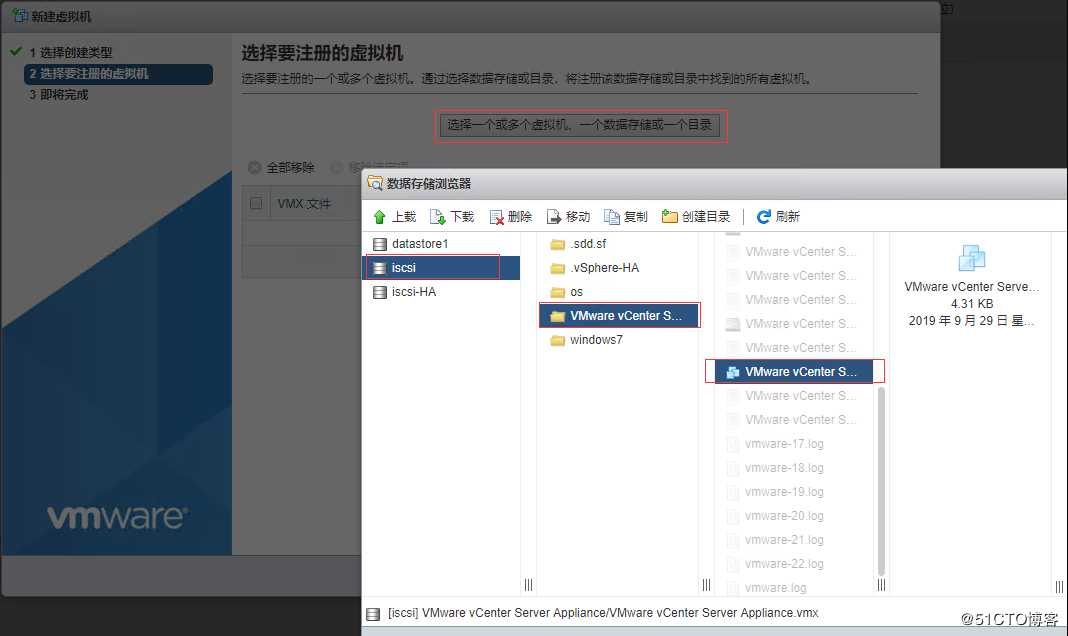Click the large VM file preview icon
Image resolution: width=1068 pixels, height=636 pixels.
972,258
